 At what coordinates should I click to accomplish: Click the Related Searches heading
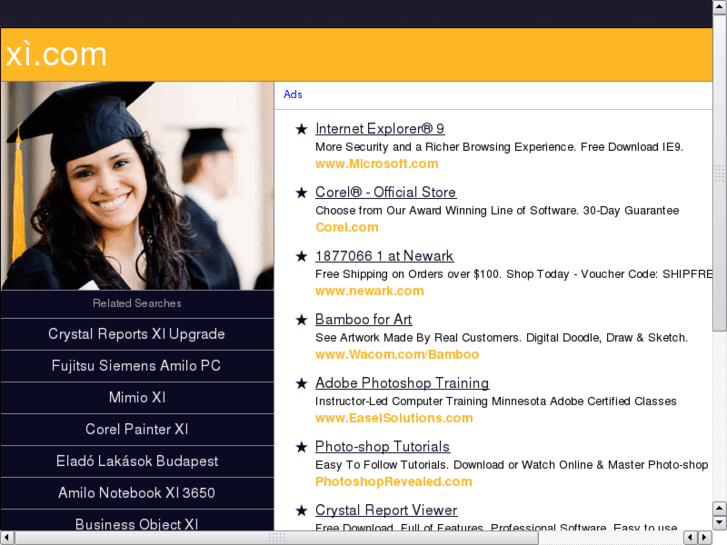pyautogui.click(x=137, y=303)
